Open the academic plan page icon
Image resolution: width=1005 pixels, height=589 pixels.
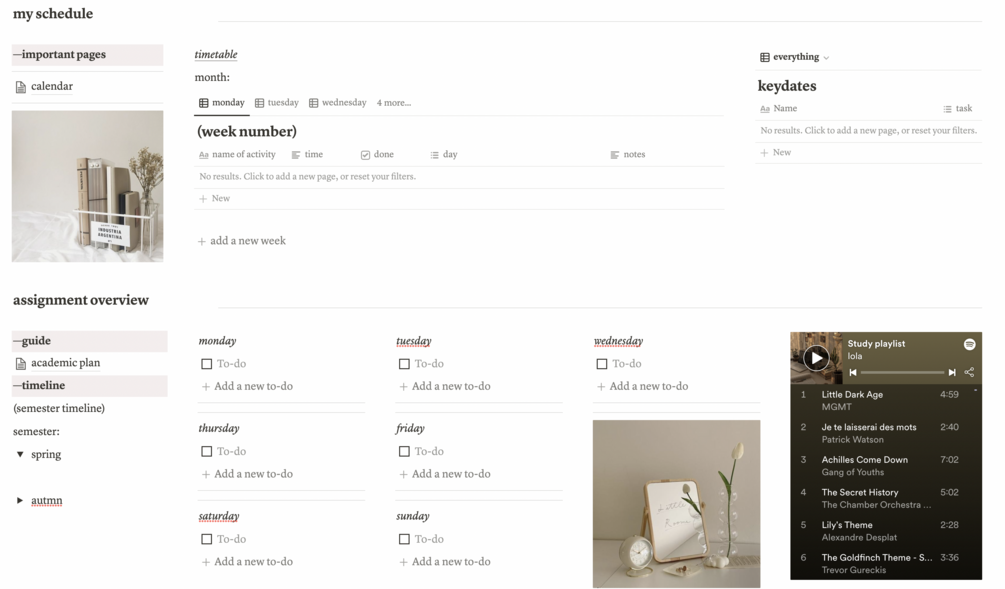(21, 363)
